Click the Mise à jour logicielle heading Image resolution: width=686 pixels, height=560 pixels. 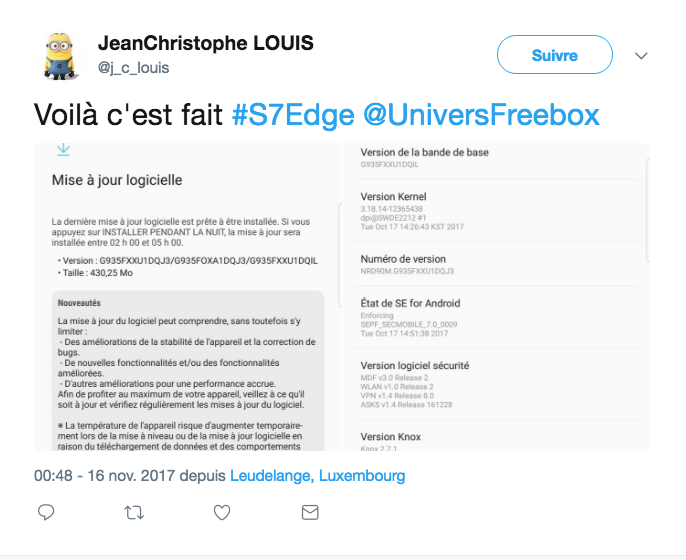point(117,181)
